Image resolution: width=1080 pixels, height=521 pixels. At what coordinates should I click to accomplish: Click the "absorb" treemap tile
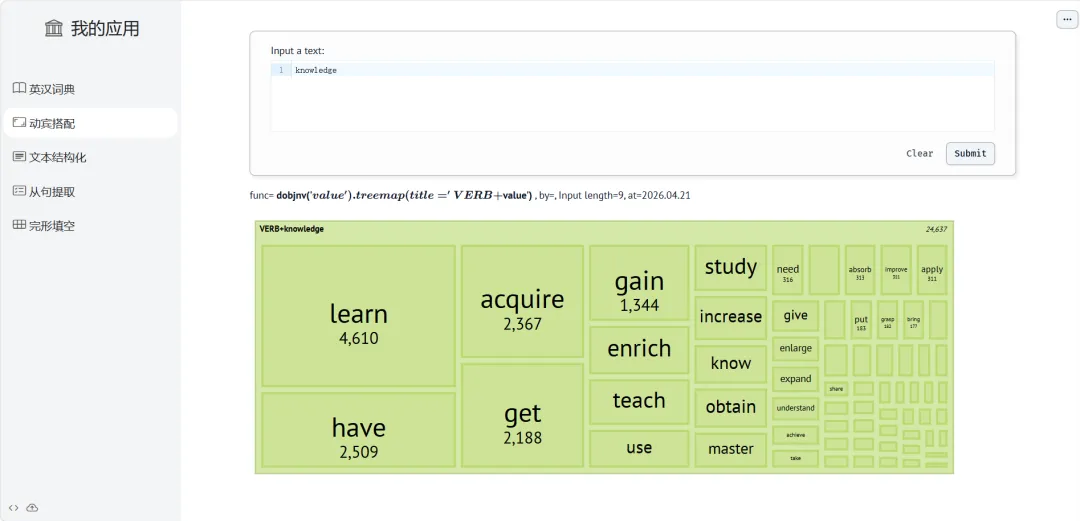tap(860, 270)
